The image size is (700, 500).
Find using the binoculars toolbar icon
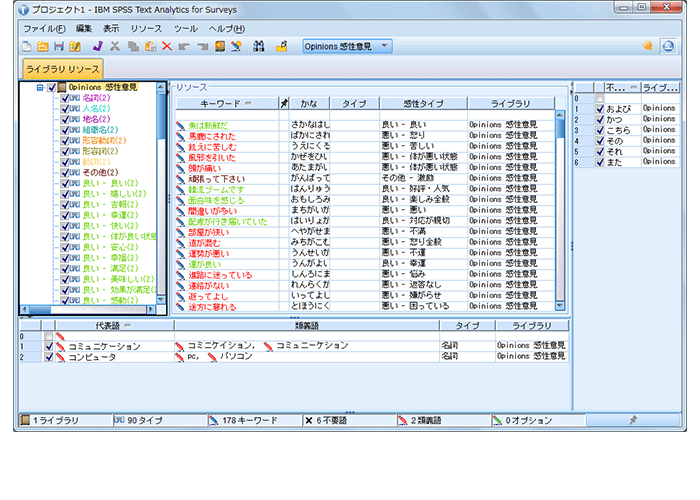coord(258,46)
